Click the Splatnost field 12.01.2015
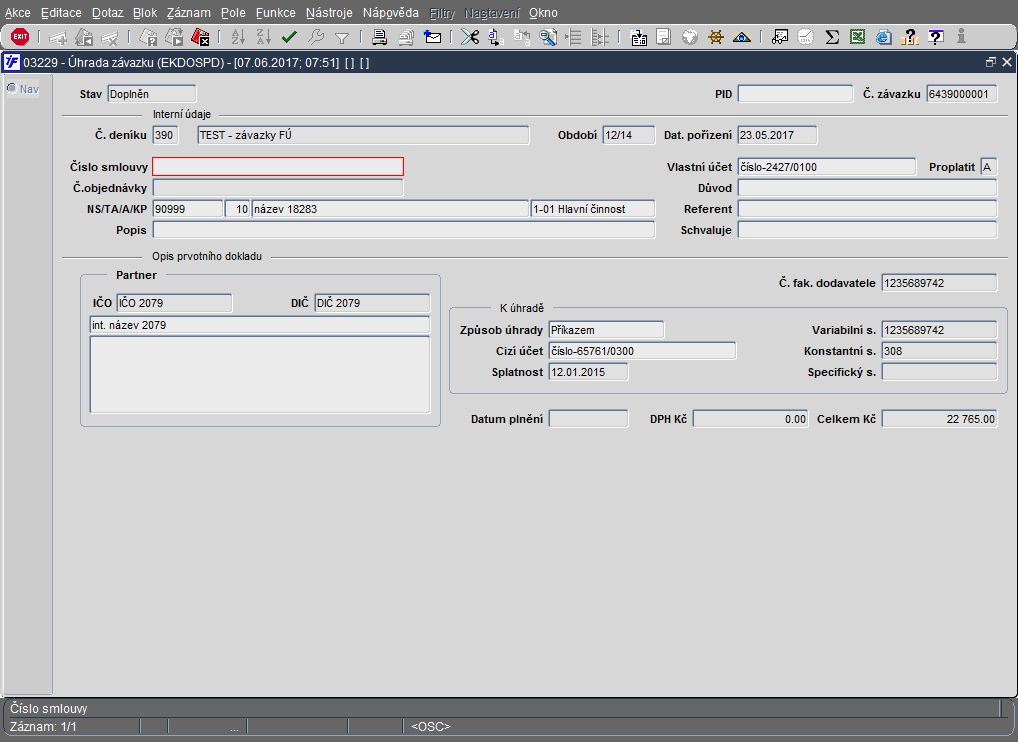 point(588,372)
